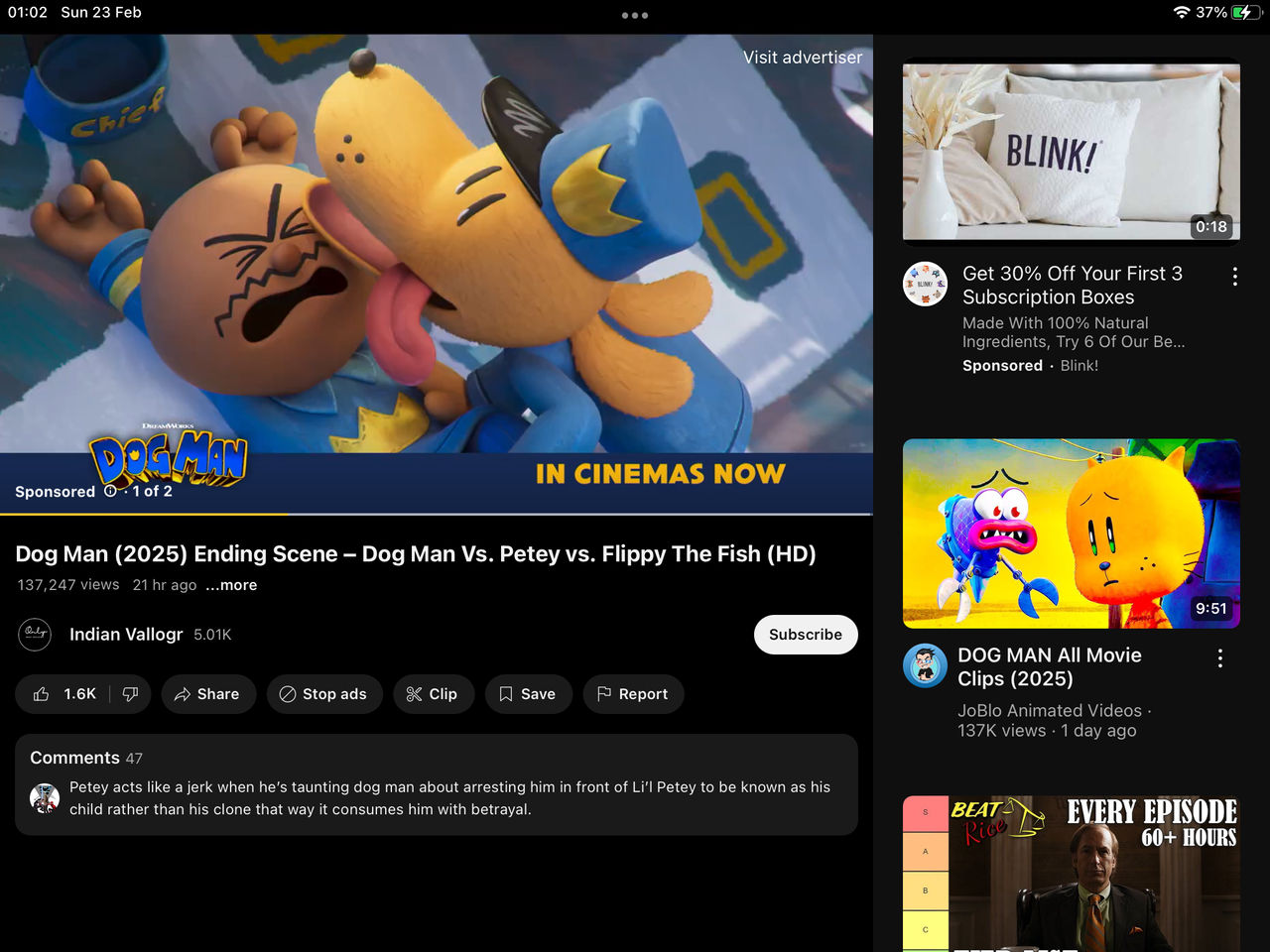Tap the battery indicator icon

pos(1246,12)
